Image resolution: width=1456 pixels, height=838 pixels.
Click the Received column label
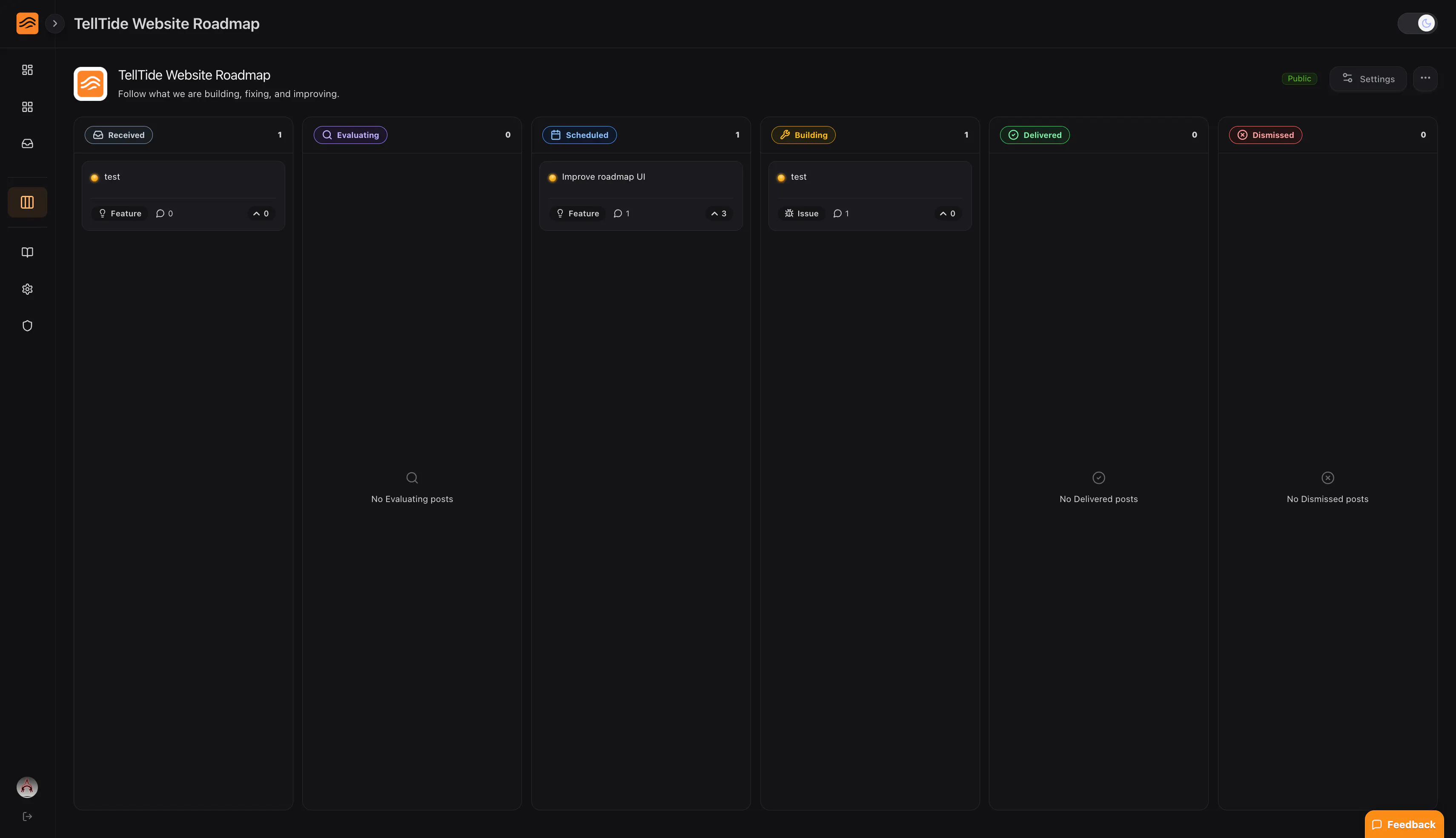(x=118, y=135)
